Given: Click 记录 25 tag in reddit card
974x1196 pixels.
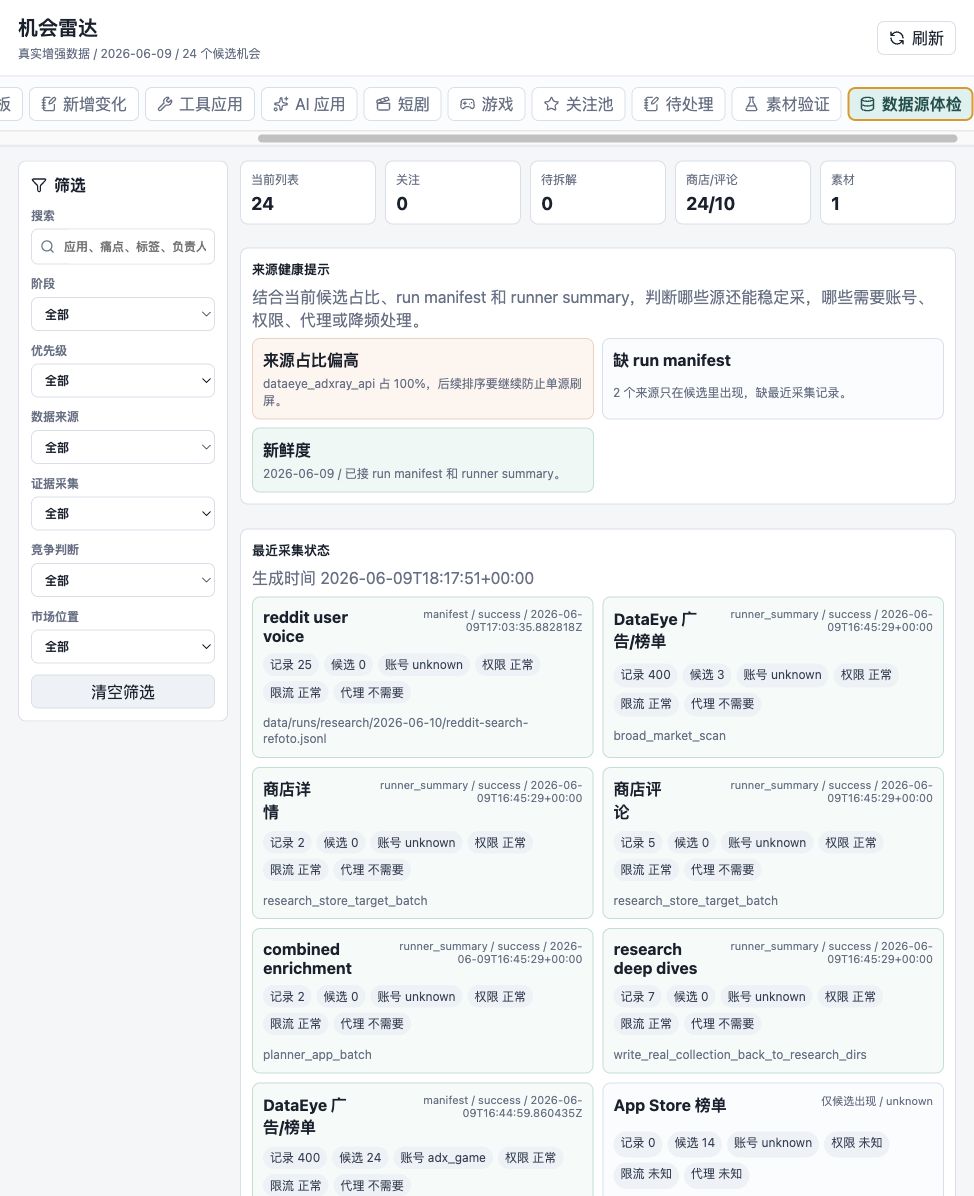Looking at the screenshot, I should point(291,665).
